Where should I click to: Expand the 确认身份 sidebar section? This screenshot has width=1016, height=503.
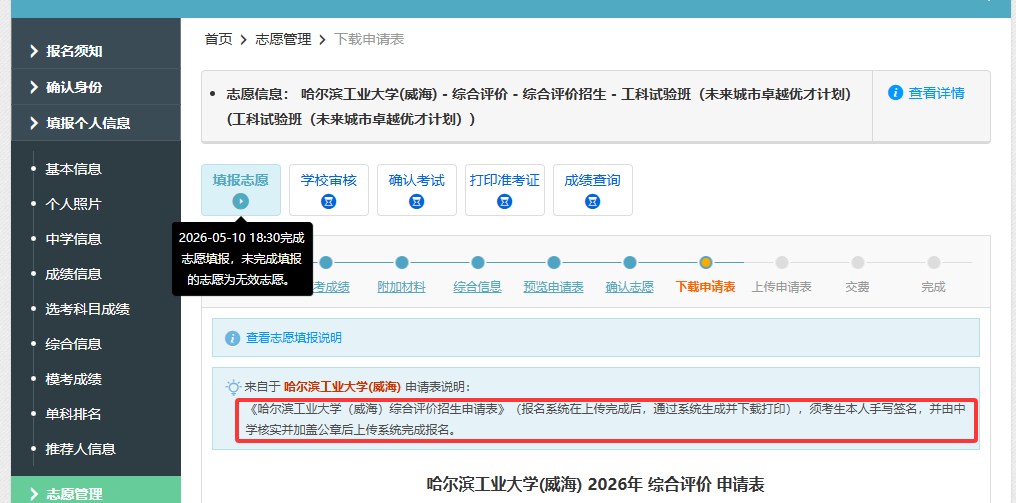pos(96,87)
